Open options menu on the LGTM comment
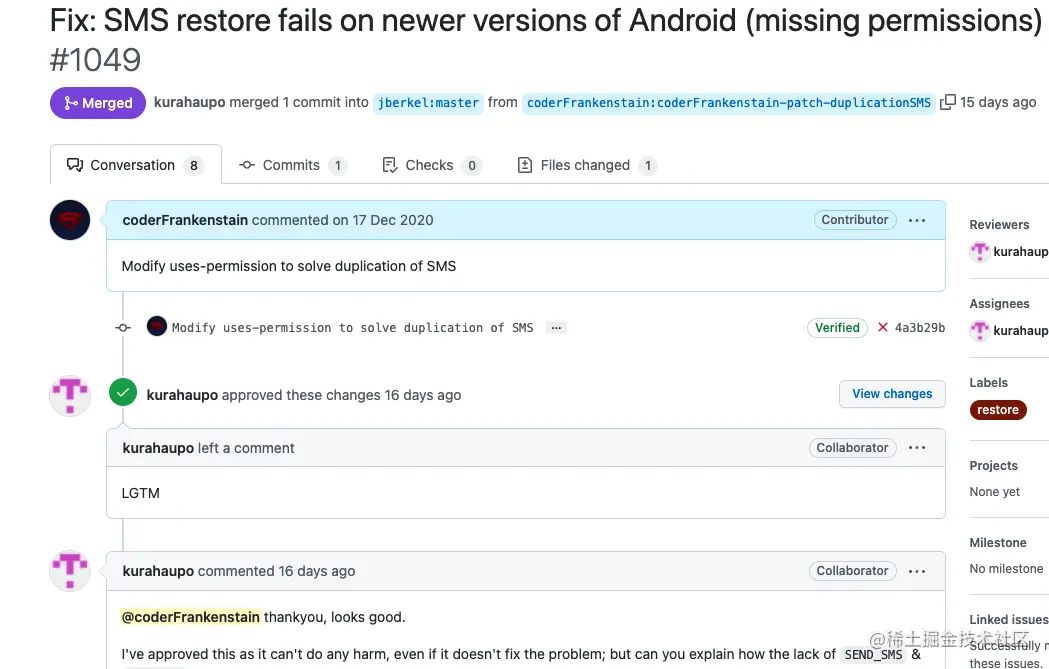 click(917, 448)
